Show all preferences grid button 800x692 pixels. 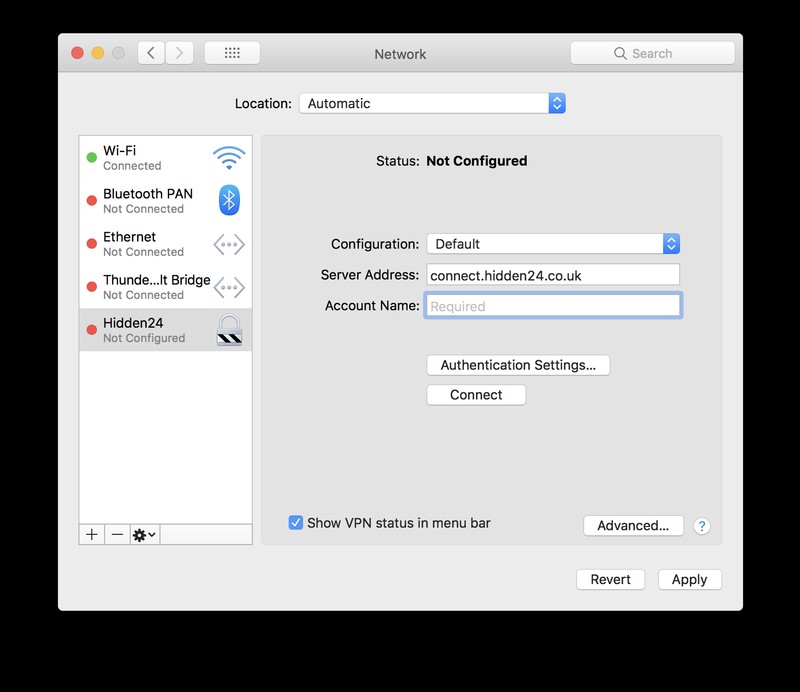232,53
